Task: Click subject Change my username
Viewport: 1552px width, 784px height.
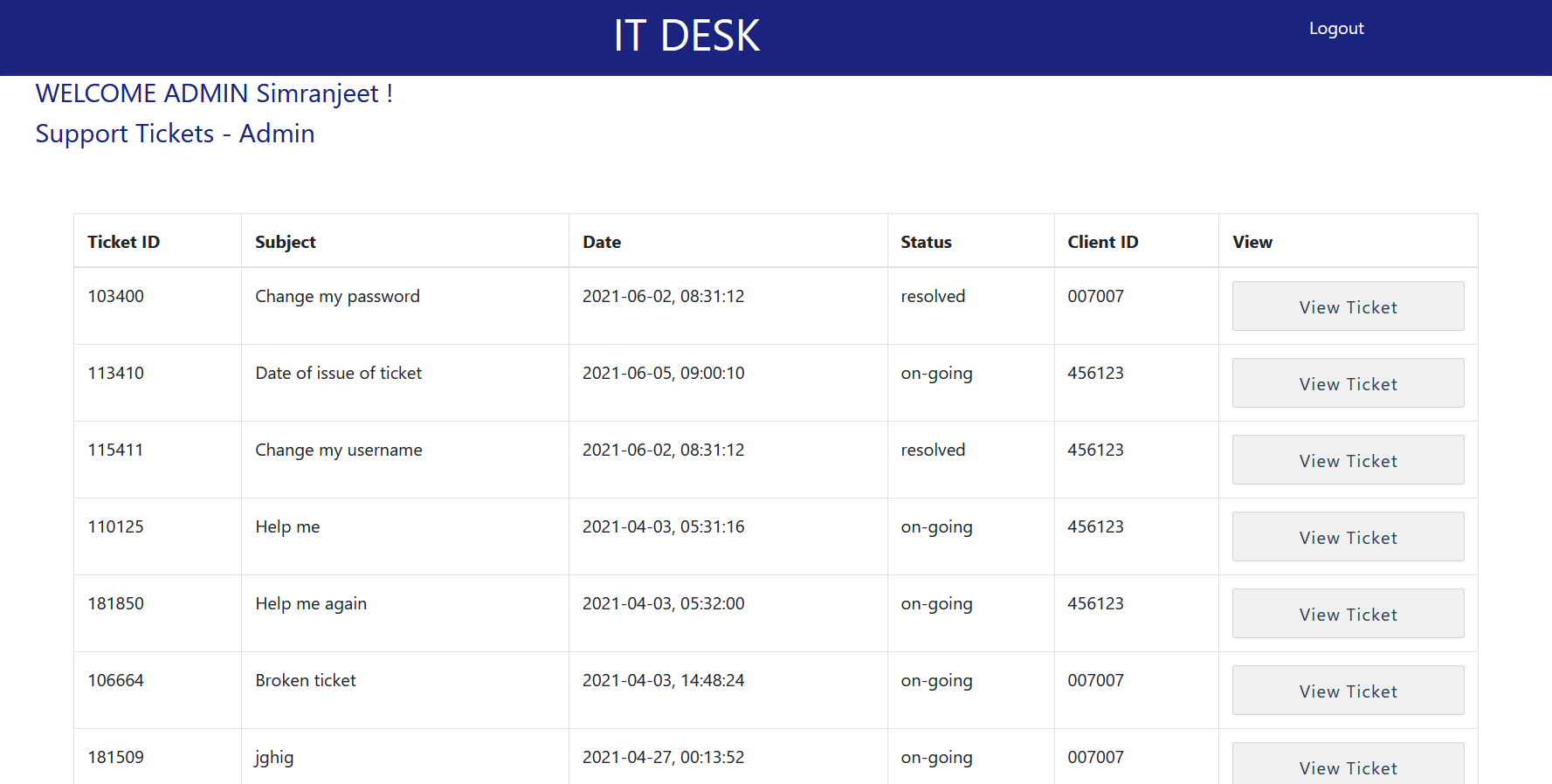Action: (338, 450)
